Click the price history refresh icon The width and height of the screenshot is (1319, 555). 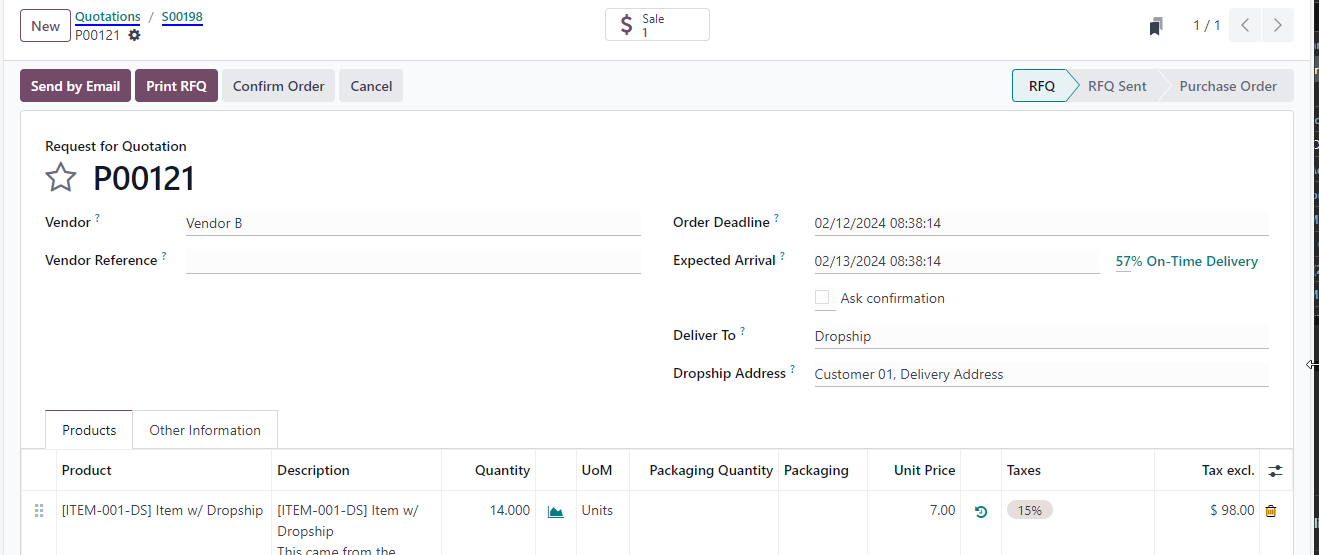tap(981, 511)
